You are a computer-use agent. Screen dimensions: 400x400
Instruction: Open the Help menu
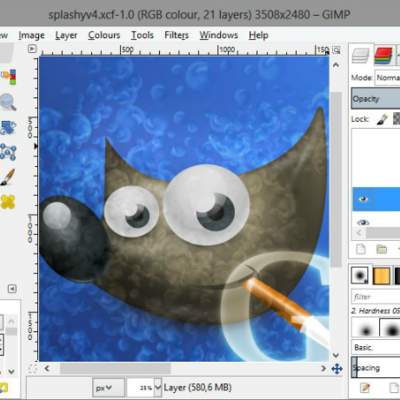258,35
